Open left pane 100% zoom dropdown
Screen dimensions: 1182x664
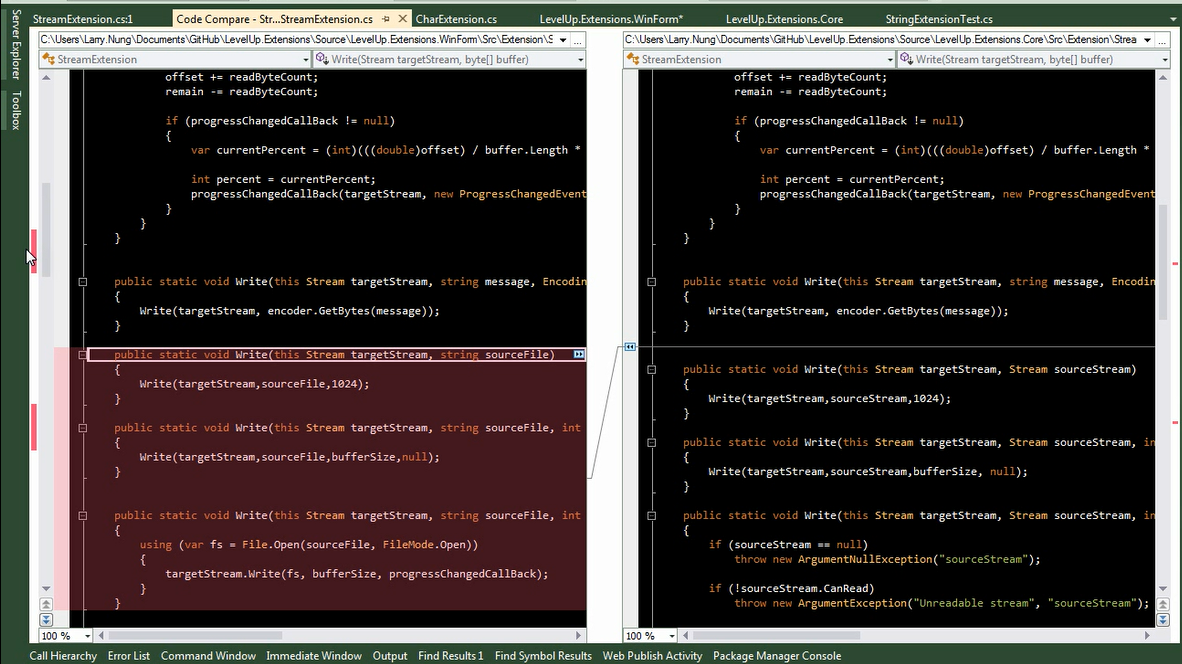(x=87, y=636)
